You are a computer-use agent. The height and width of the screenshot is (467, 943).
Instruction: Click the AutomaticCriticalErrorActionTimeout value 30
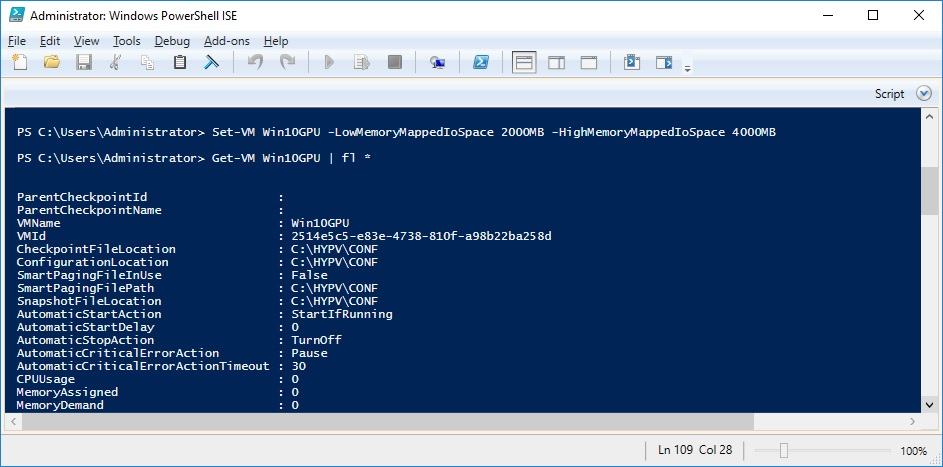(x=298, y=366)
